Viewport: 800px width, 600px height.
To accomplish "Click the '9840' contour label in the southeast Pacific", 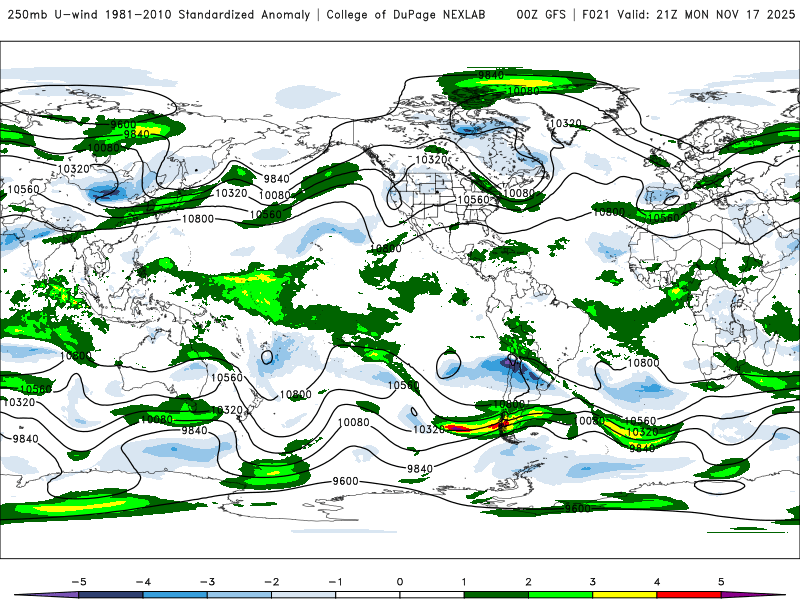I will [x=420, y=468].
